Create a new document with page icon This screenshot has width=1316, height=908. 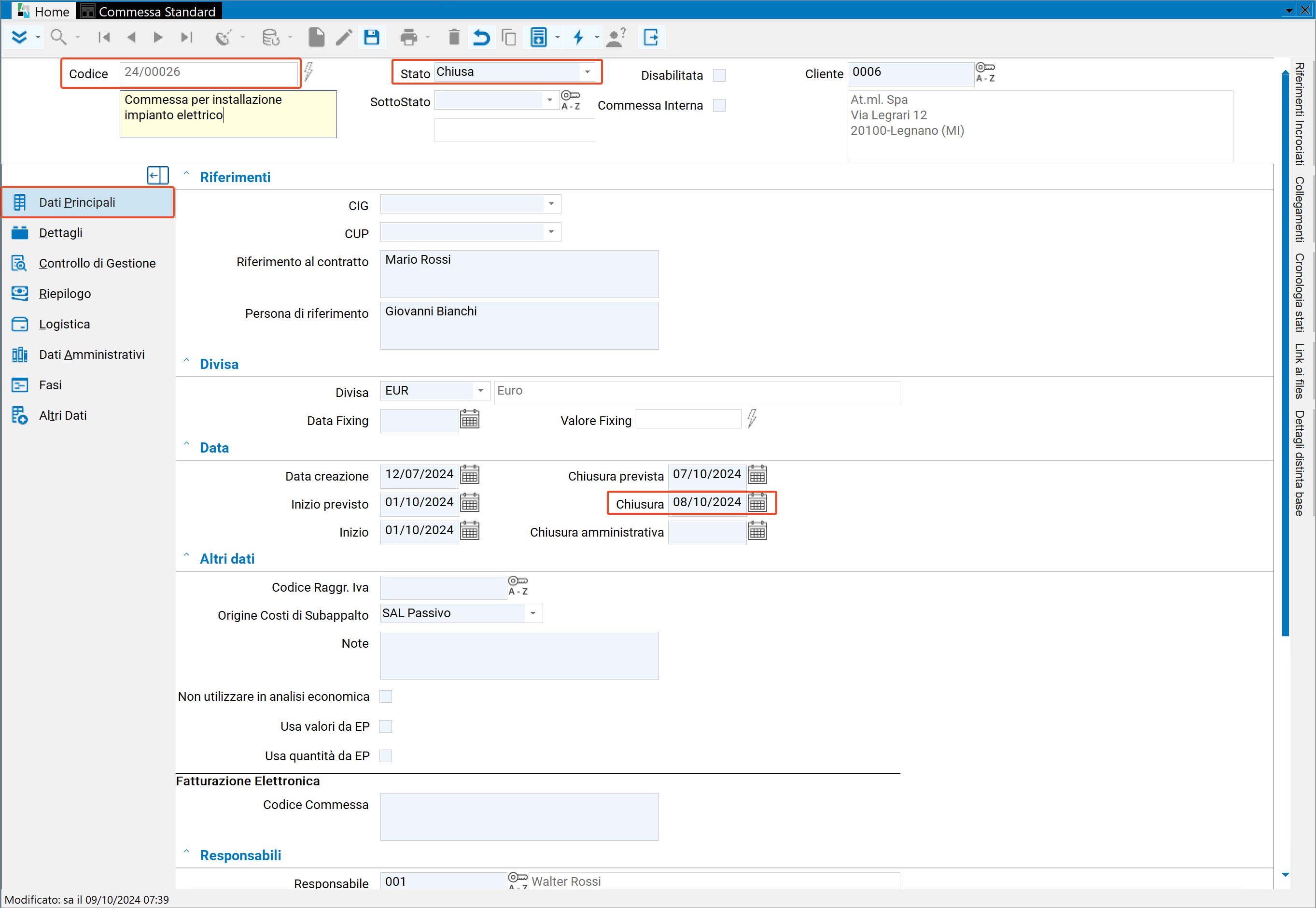pyautogui.click(x=317, y=38)
